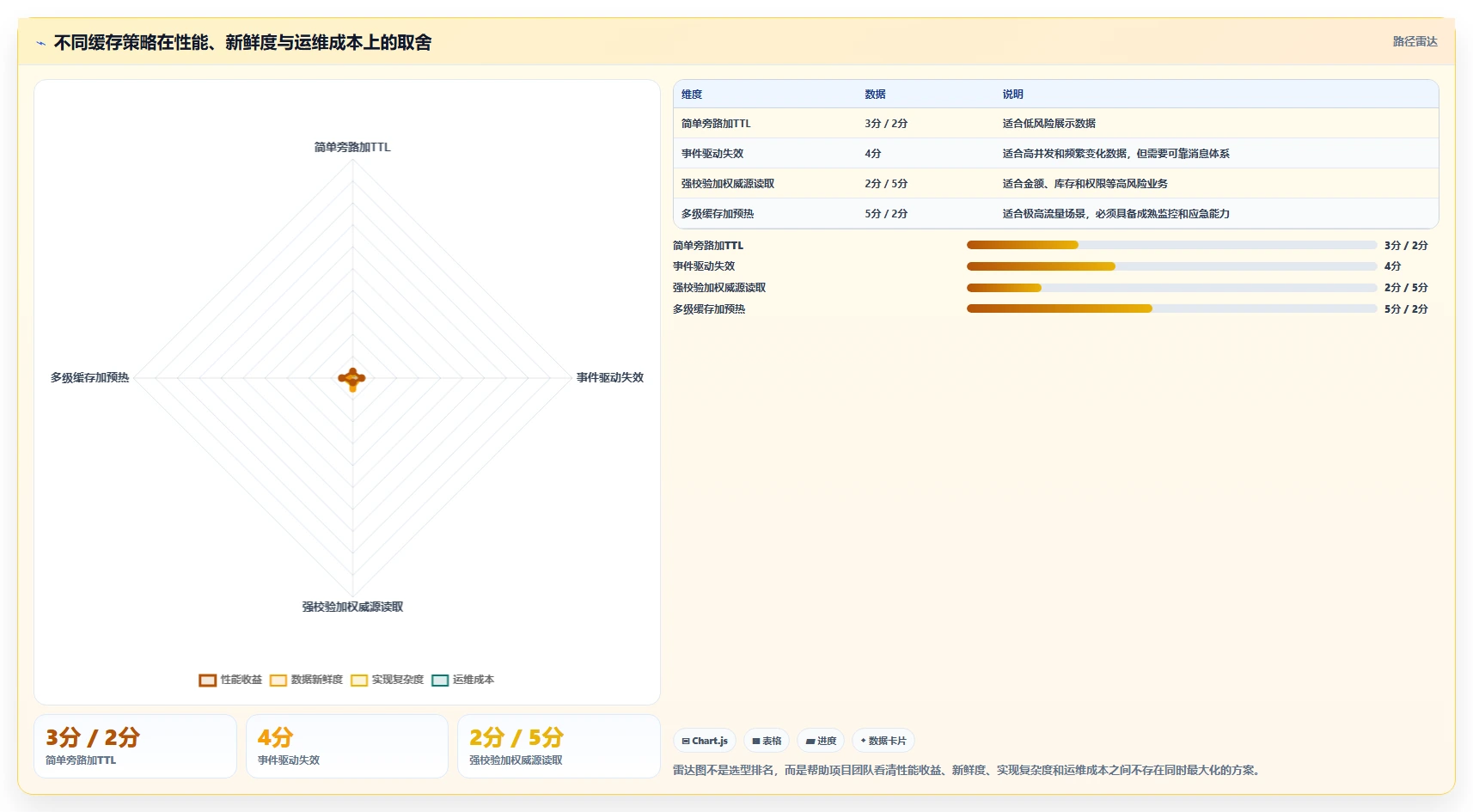Click the Chart.js tag
The width and height of the screenshot is (1473, 812).
pyautogui.click(x=705, y=741)
